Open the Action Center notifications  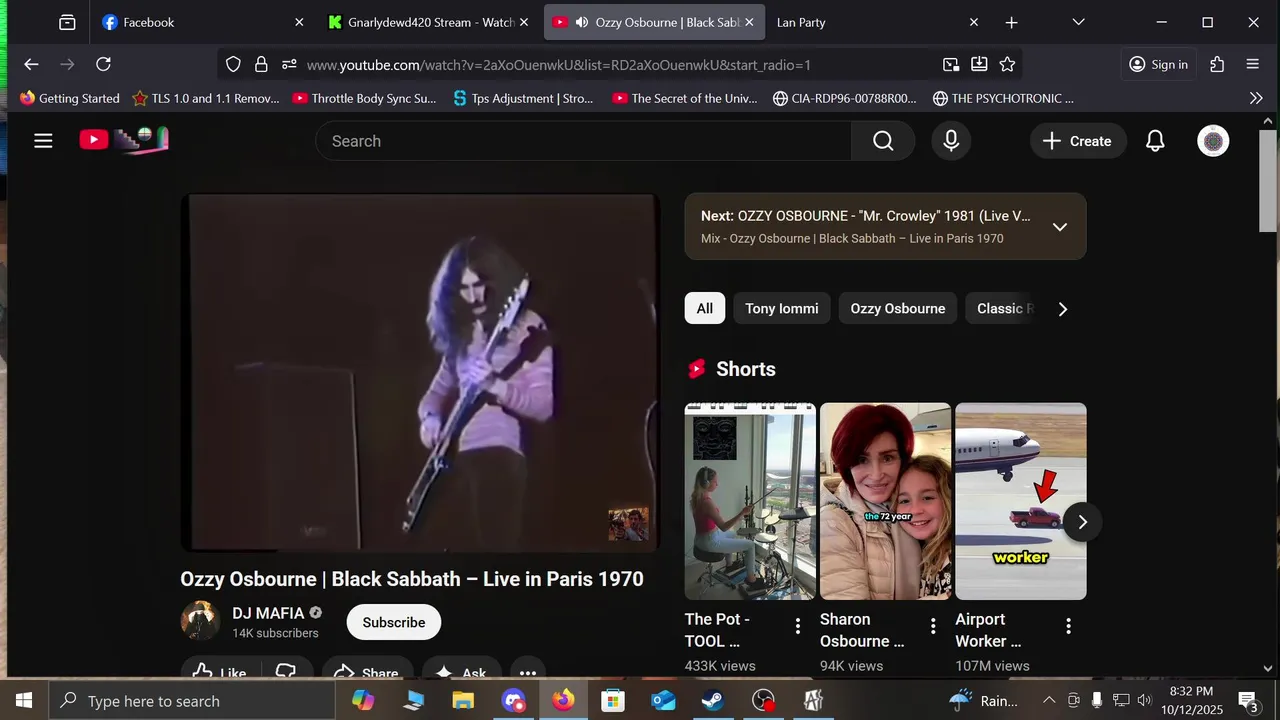(x=1248, y=701)
